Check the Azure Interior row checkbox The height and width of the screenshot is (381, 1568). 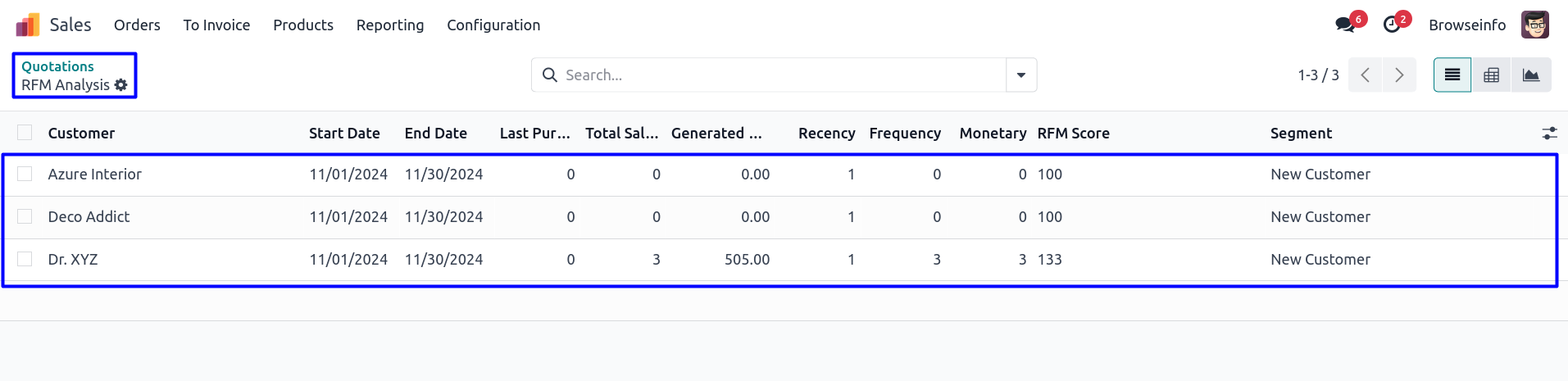25,174
